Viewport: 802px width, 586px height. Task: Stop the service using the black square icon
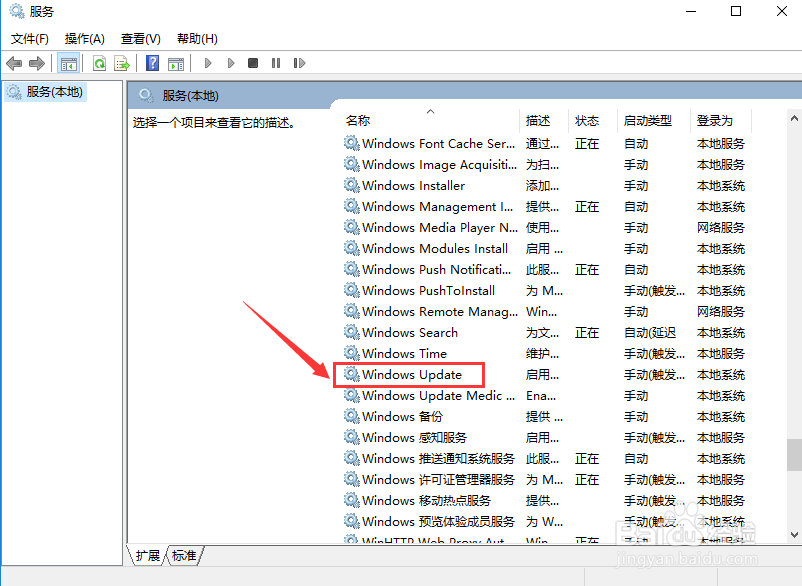252,63
